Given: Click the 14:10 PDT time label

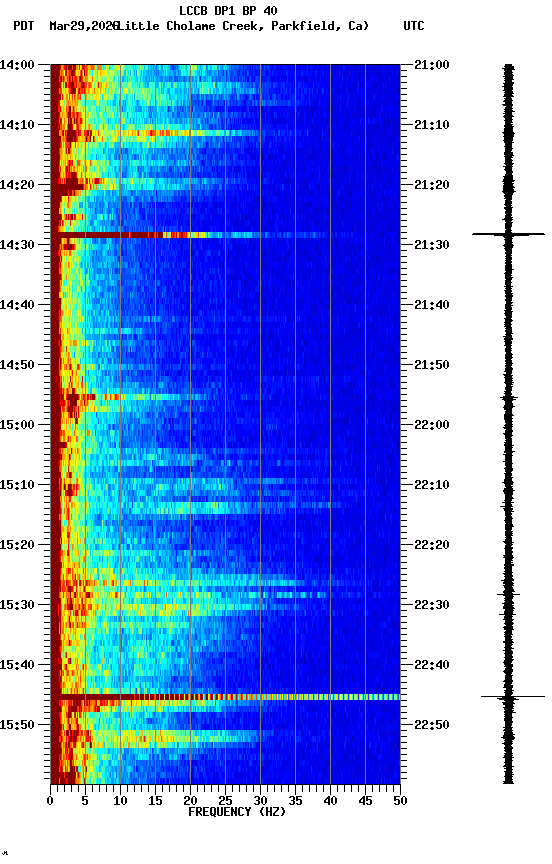Looking at the screenshot, I should point(17,125).
